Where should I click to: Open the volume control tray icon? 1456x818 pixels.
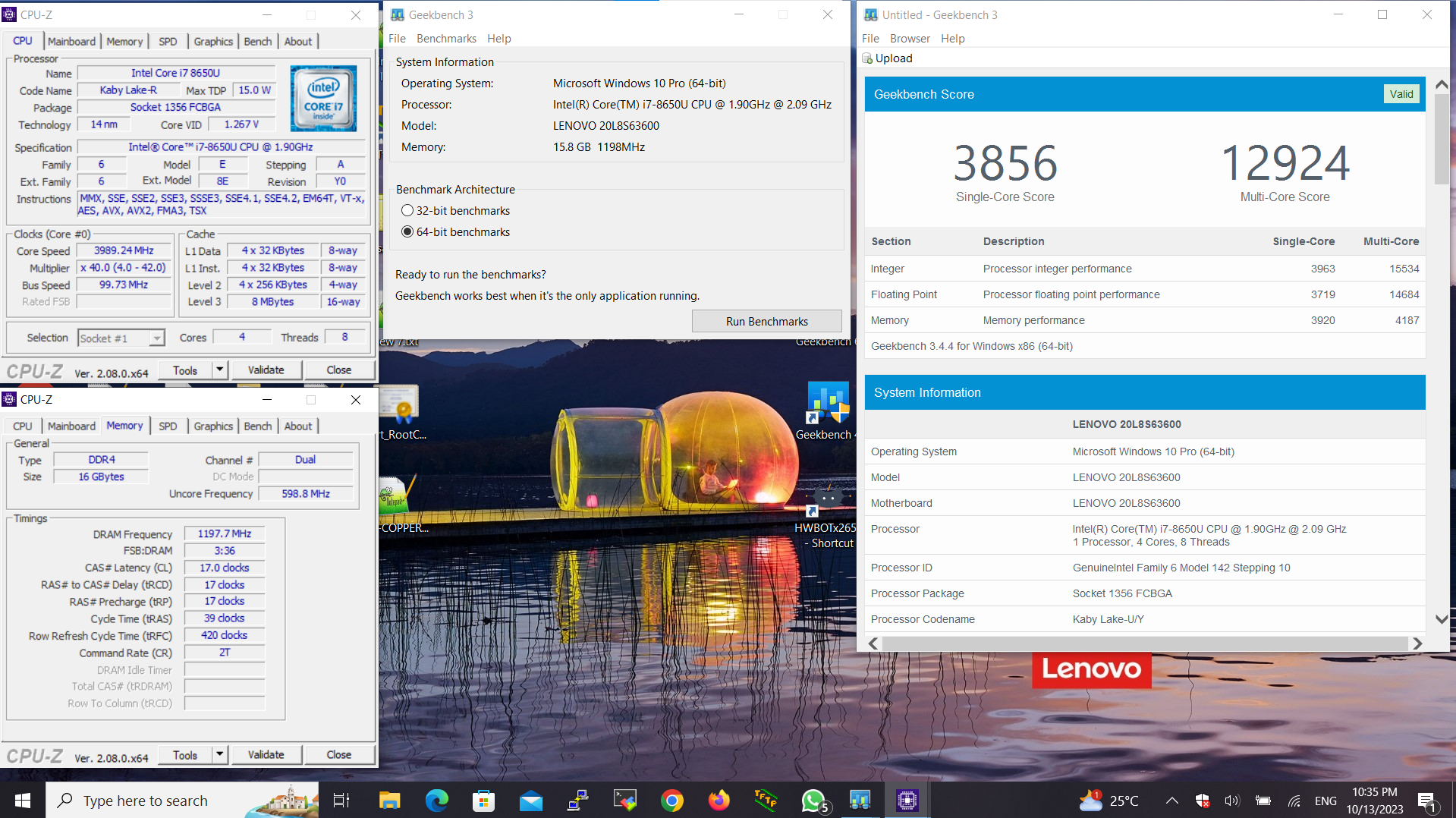point(1231,801)
